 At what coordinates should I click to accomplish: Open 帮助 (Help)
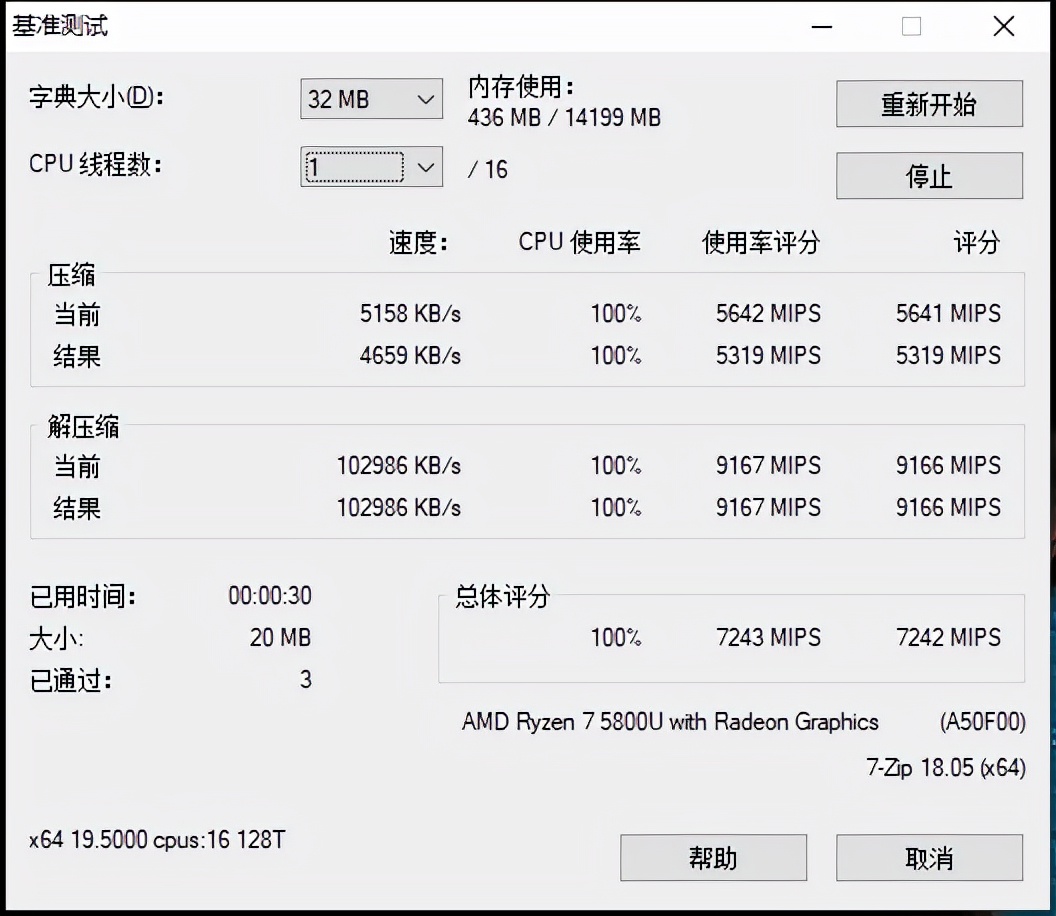712,857
